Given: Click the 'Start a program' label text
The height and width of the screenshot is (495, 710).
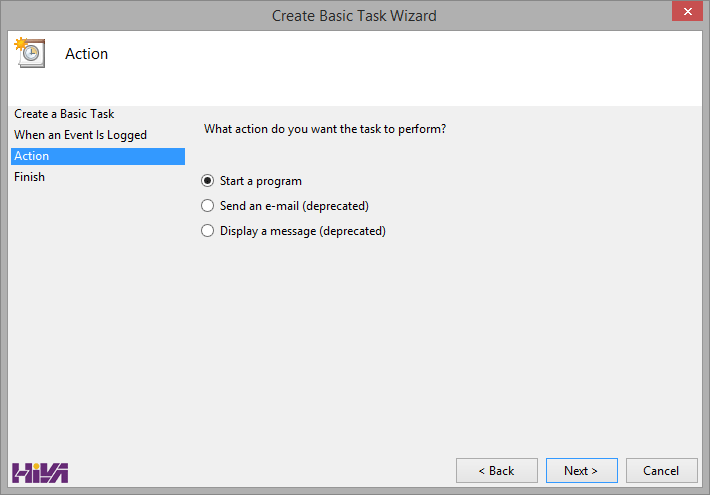Looking at the screenshot, I should pos(261,181).
